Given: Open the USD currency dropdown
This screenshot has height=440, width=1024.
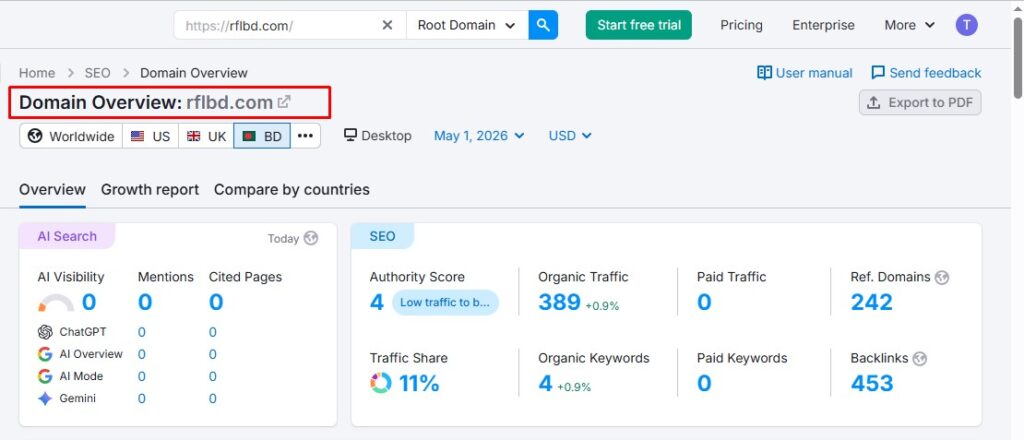Looking at the screenshot, I should point(570,136).
